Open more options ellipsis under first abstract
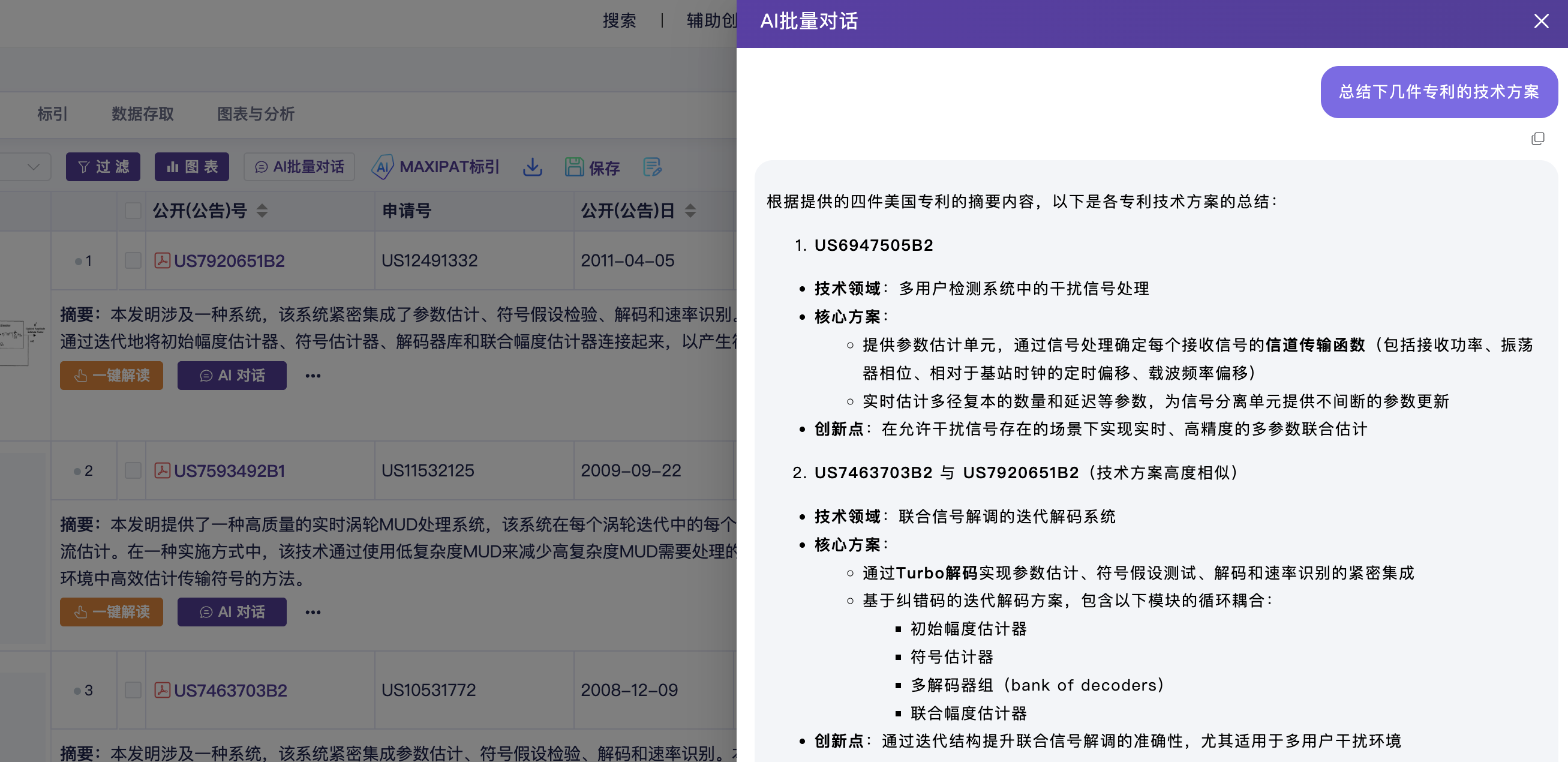 pos(313,376)
